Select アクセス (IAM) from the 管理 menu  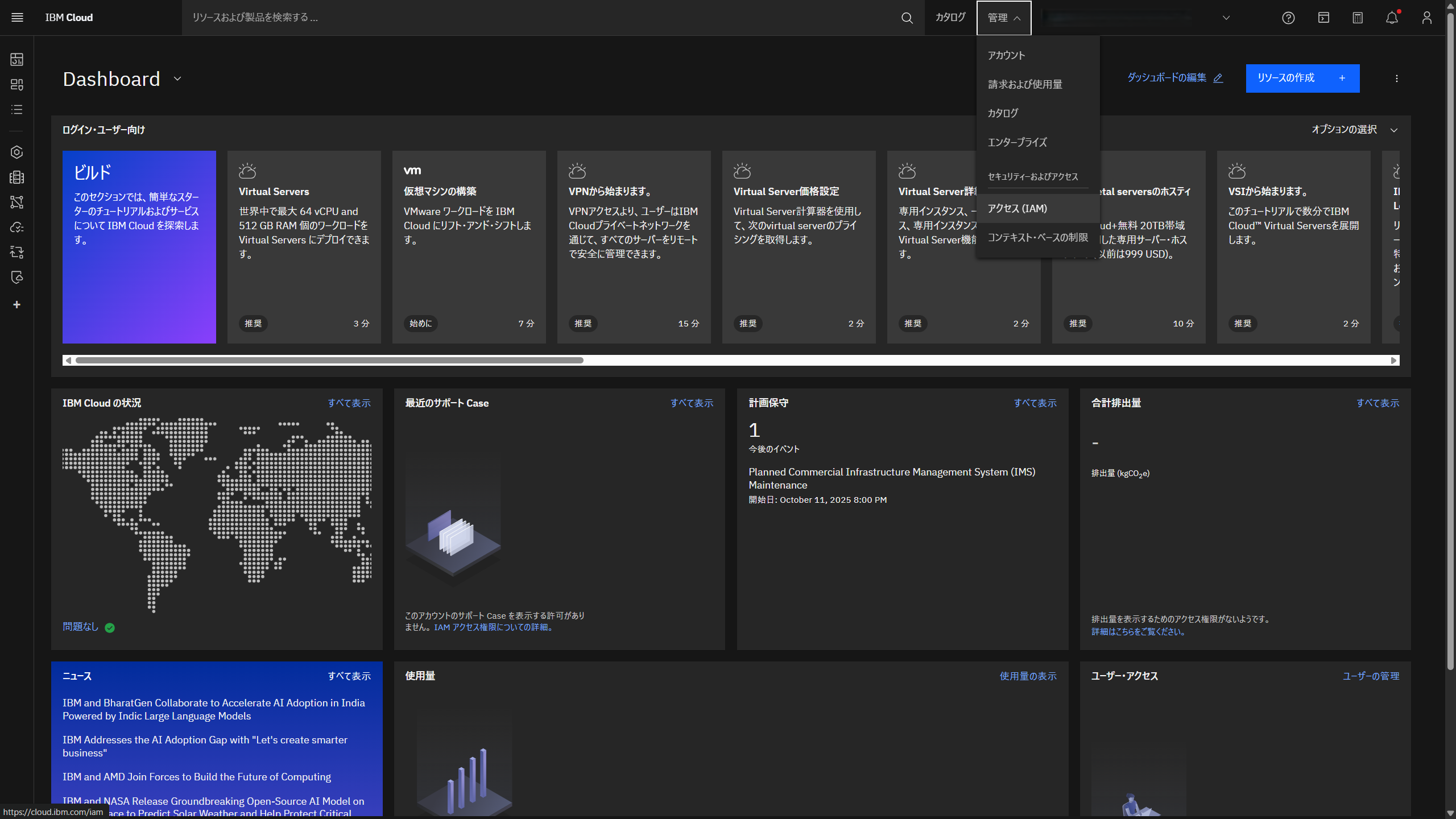pyautogui.click(x=1018, y=209)
